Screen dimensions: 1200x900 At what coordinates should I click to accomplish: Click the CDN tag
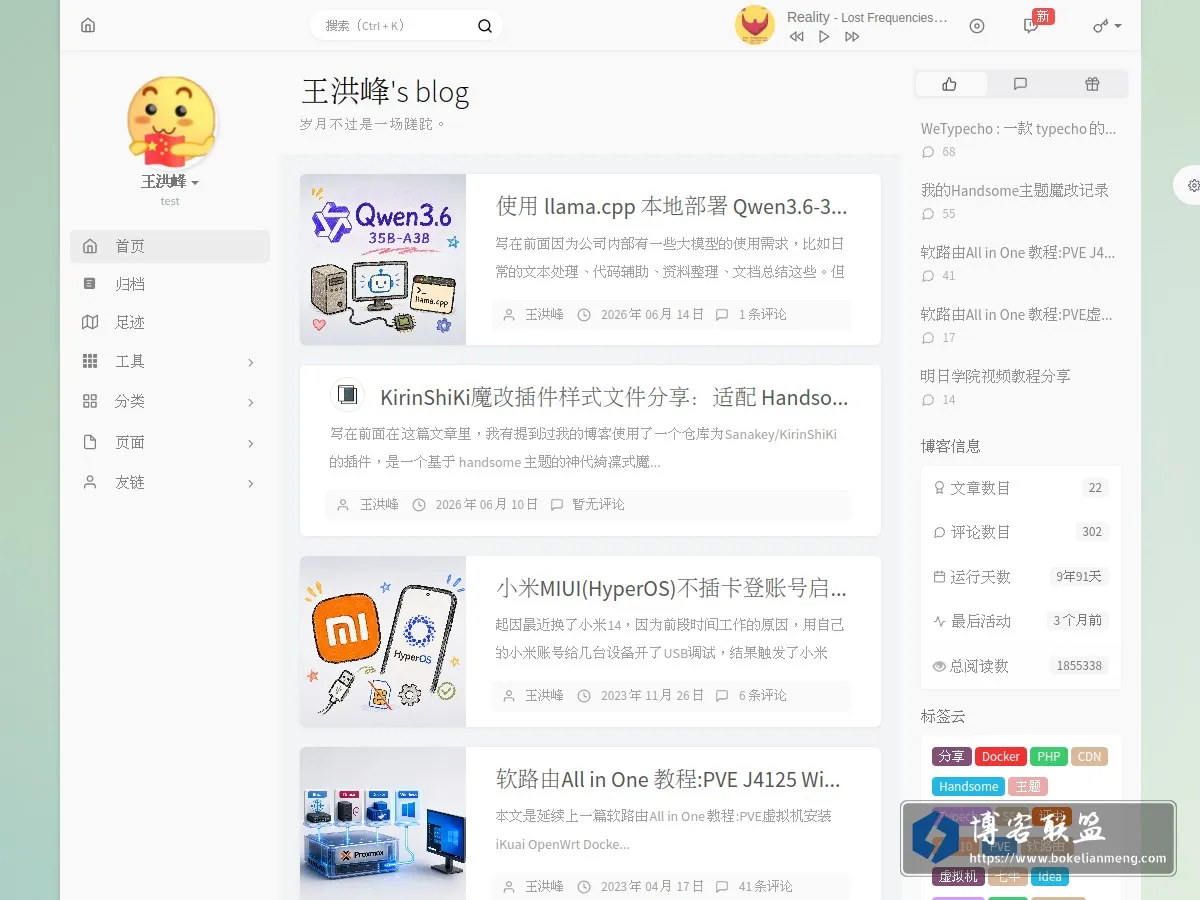(1089, 757)
